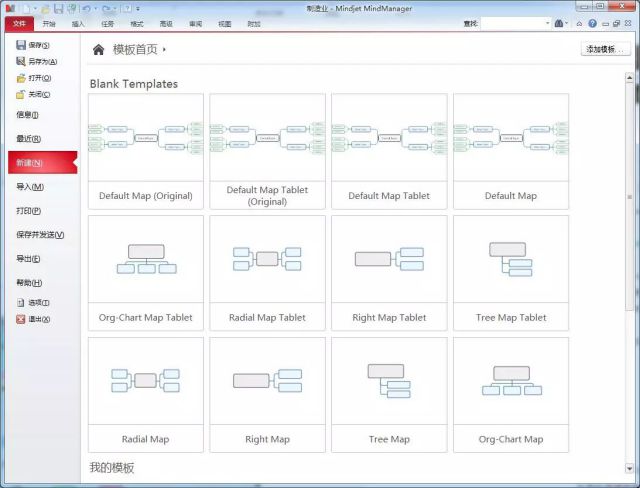This screenshot has width=640, height=488.
Task: Click the Save As (另存为) icon
Action: 21,62
